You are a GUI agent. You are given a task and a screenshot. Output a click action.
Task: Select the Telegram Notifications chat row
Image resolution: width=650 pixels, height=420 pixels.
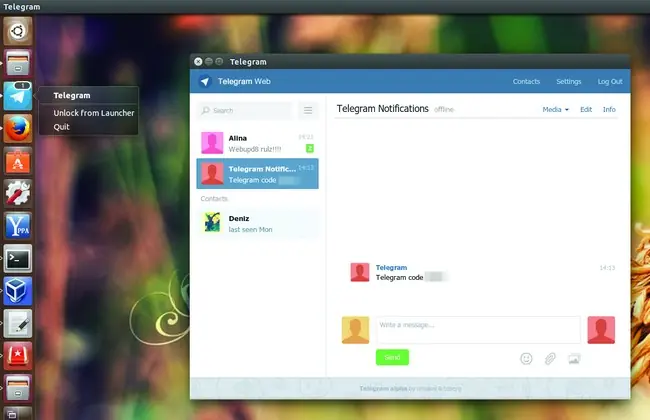tap(257, 174)
